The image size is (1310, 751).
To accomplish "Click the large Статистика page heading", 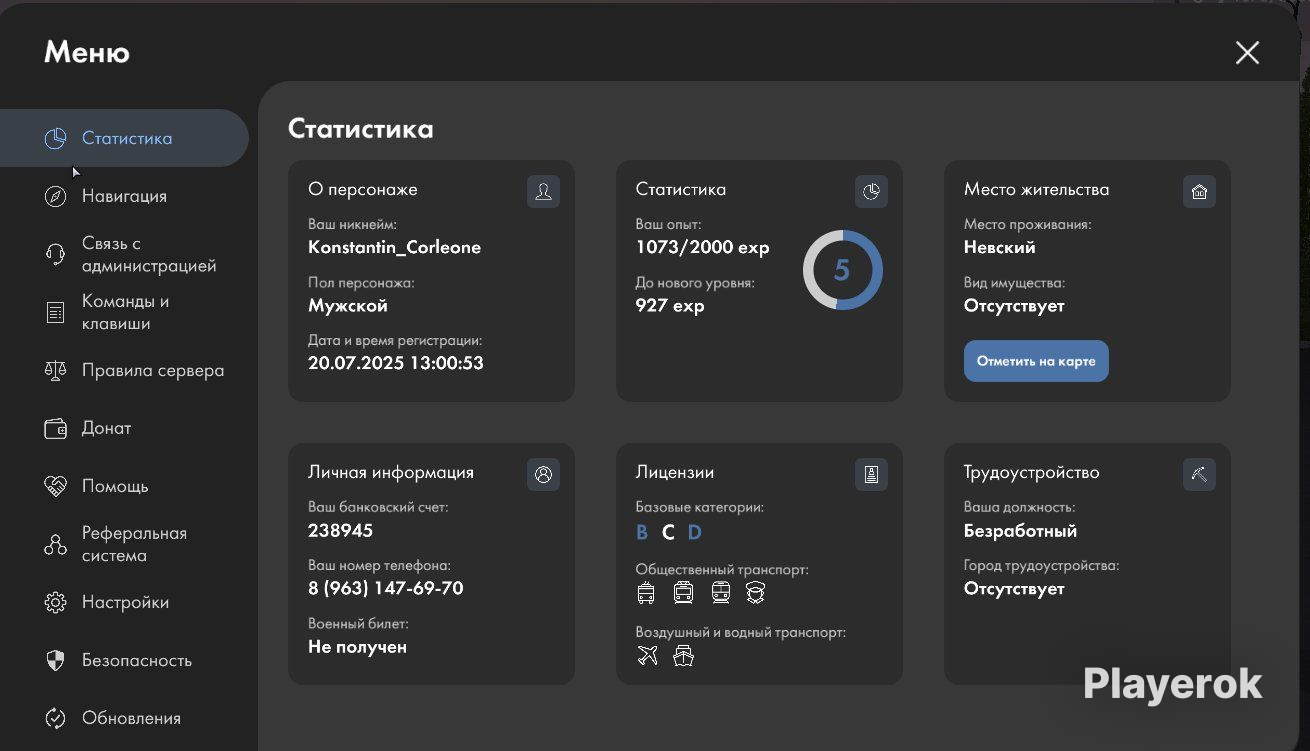I will [361, 128].
